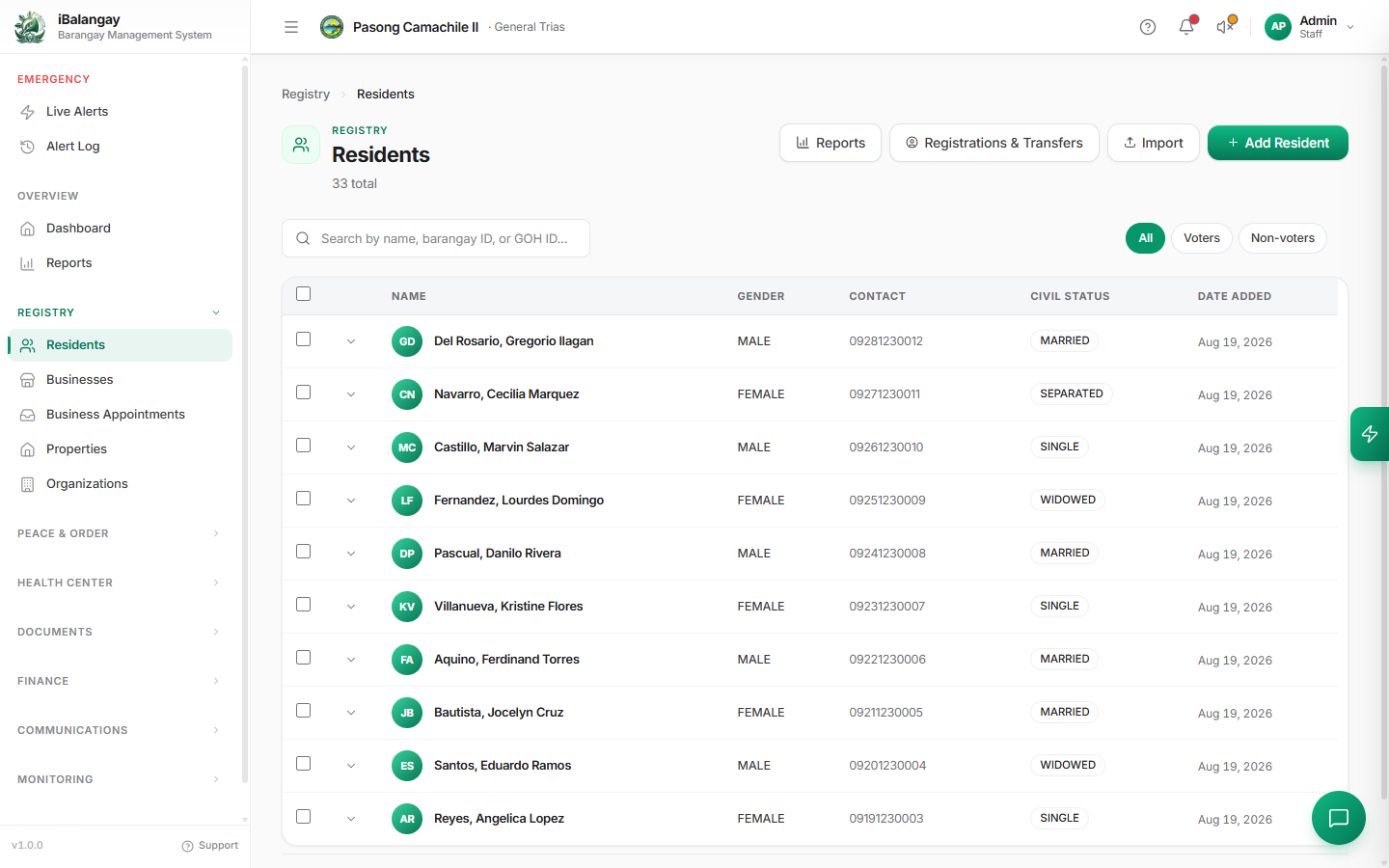The height and width of the screenshot is (868, 1389).
Task: Click the Residents header people icon
Action: [x=301, y=145]
